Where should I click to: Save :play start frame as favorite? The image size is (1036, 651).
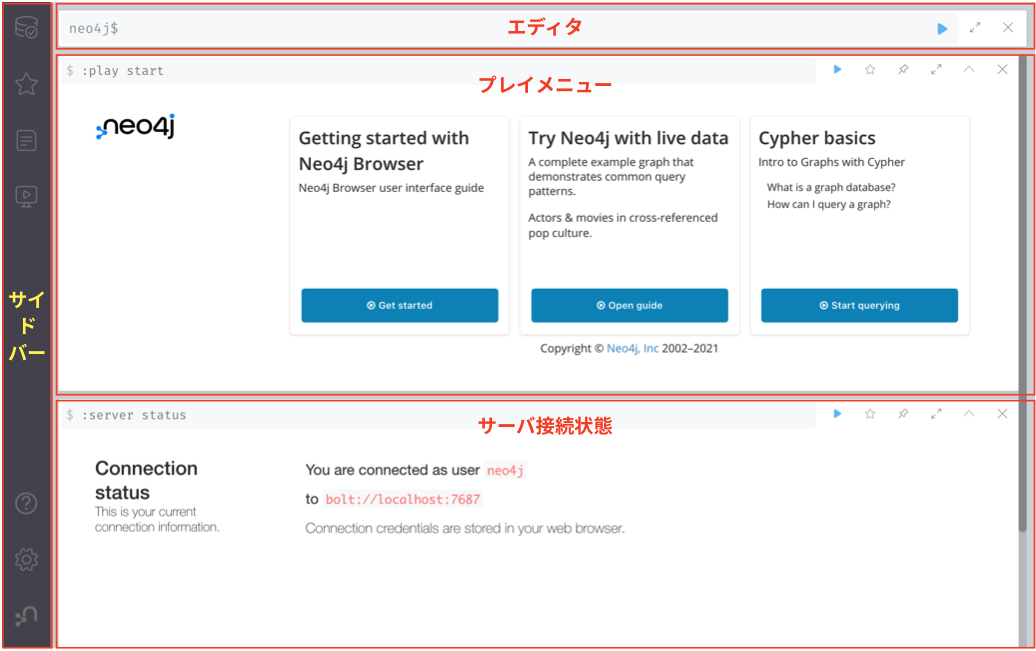(x=870, y=70)
